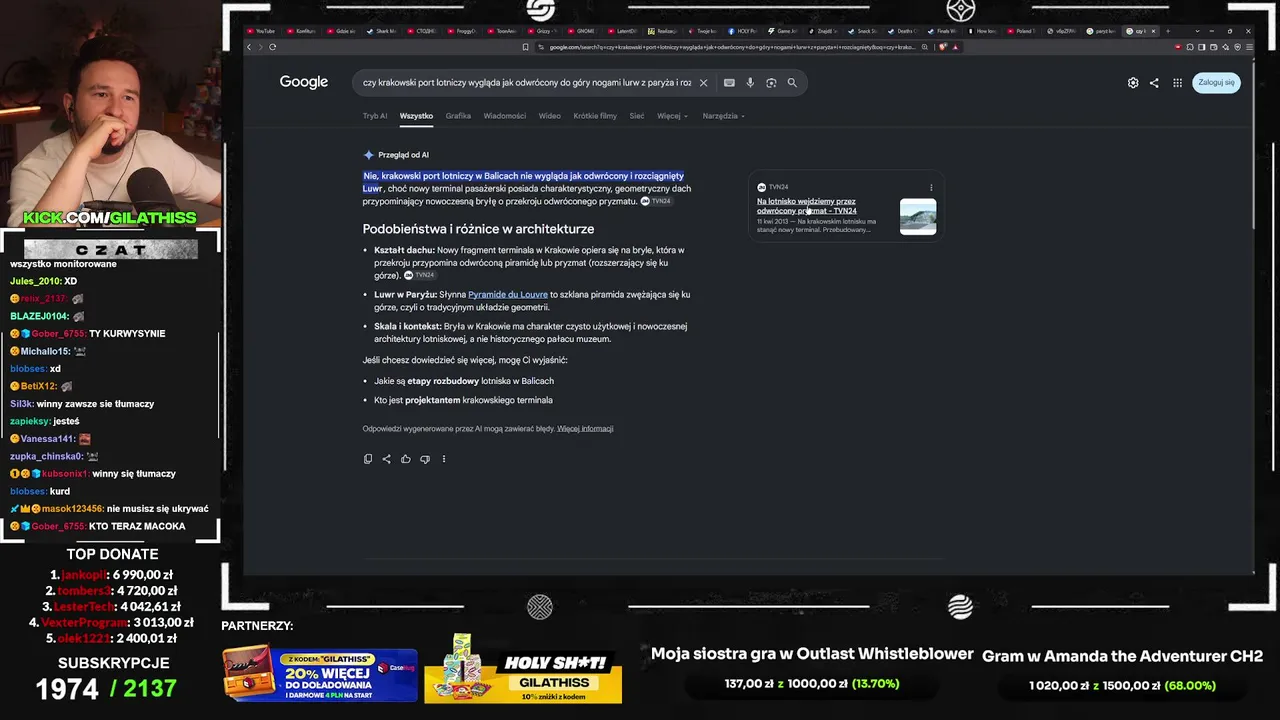
Task: Click the browser address bar URL
Action: pyautogui.click(x=732, y=47)
